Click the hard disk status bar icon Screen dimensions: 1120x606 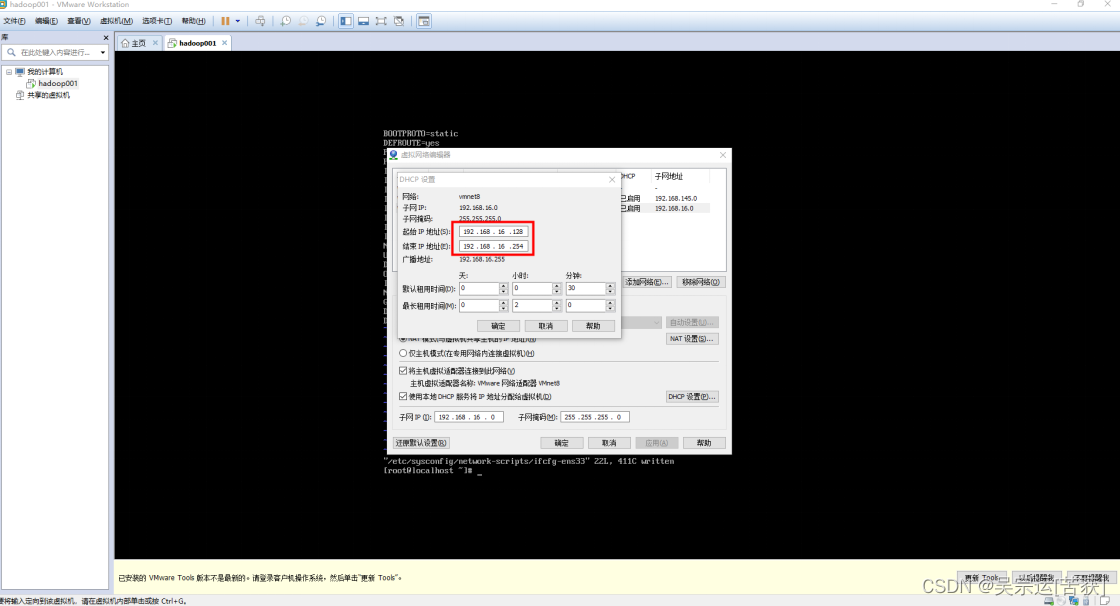(1048, 601)
